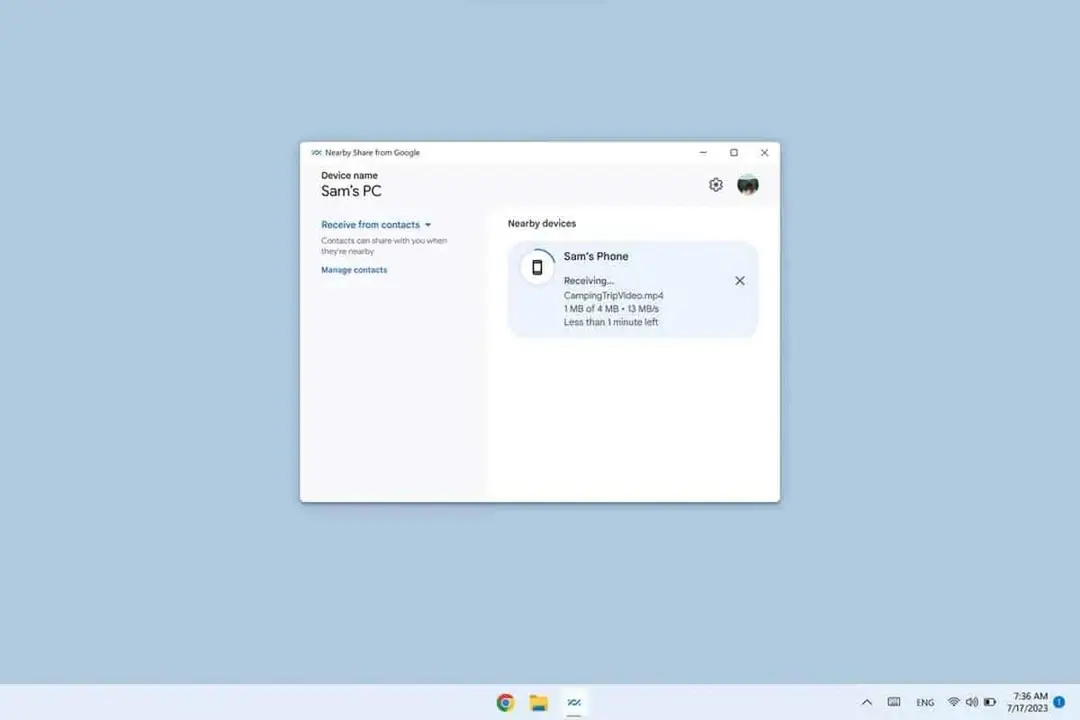This screenshot has height=720, width=1080.
Task: Show hidden system tray icons
Action: click(x=866, y=702)
